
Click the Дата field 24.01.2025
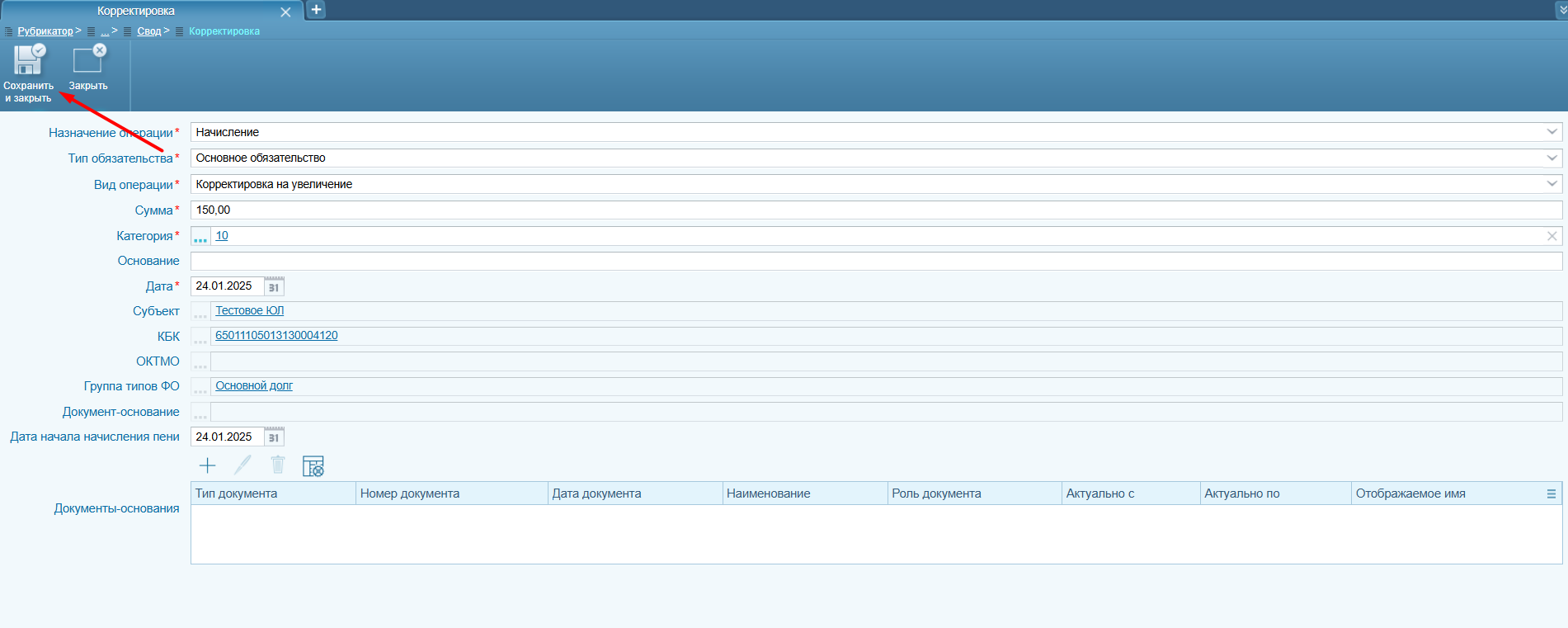tap(227, 286)
